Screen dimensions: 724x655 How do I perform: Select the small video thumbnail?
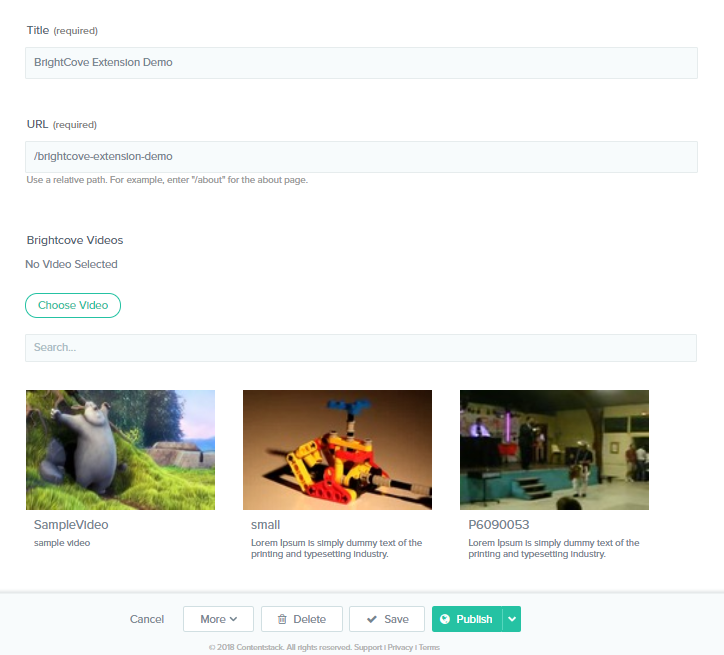click(x=338, y=450)
